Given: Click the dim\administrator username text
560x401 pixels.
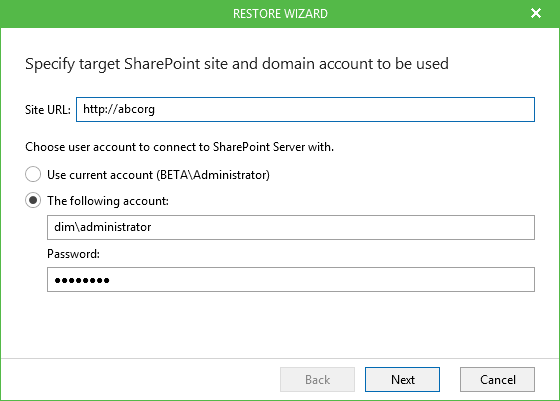Looking at the screenshot, I should (102, 227).
